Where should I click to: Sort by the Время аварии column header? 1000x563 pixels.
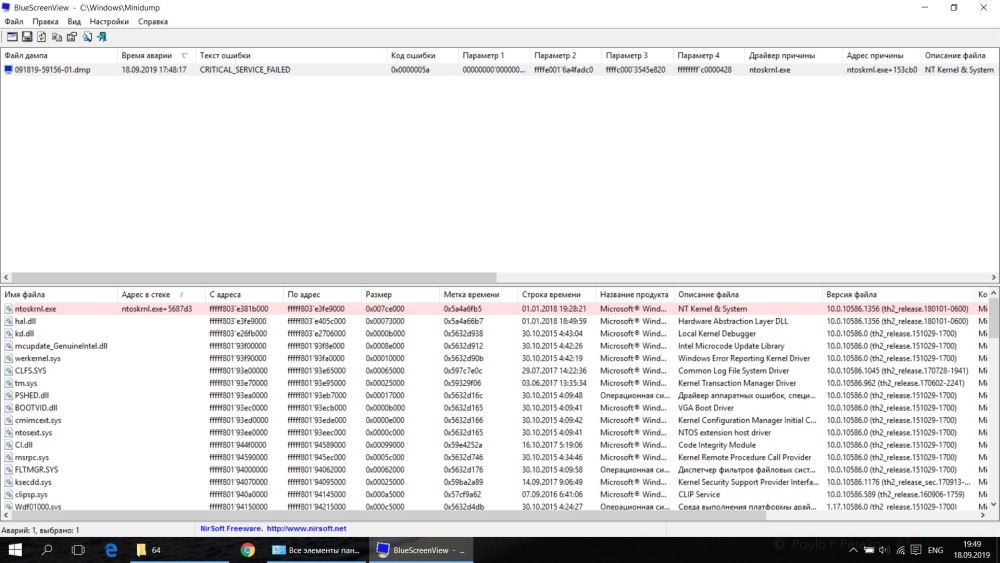point(156,55)
